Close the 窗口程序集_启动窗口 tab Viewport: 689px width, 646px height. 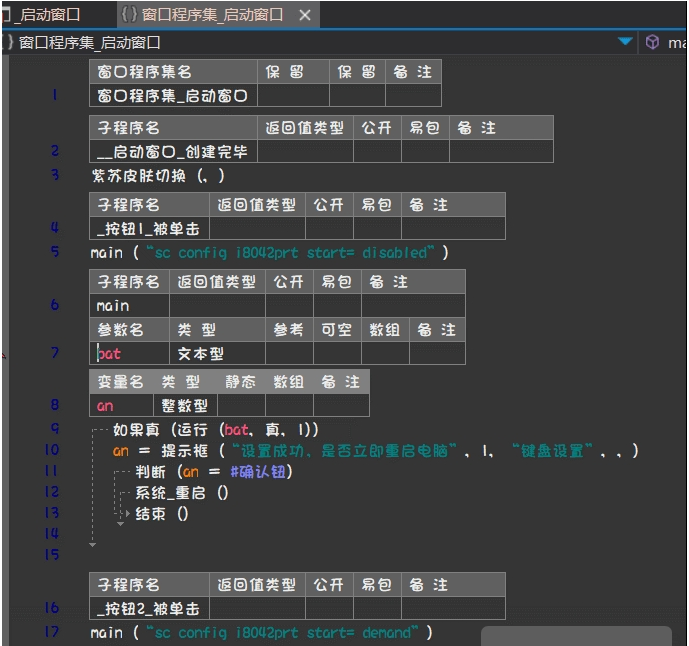coord(305,15)
